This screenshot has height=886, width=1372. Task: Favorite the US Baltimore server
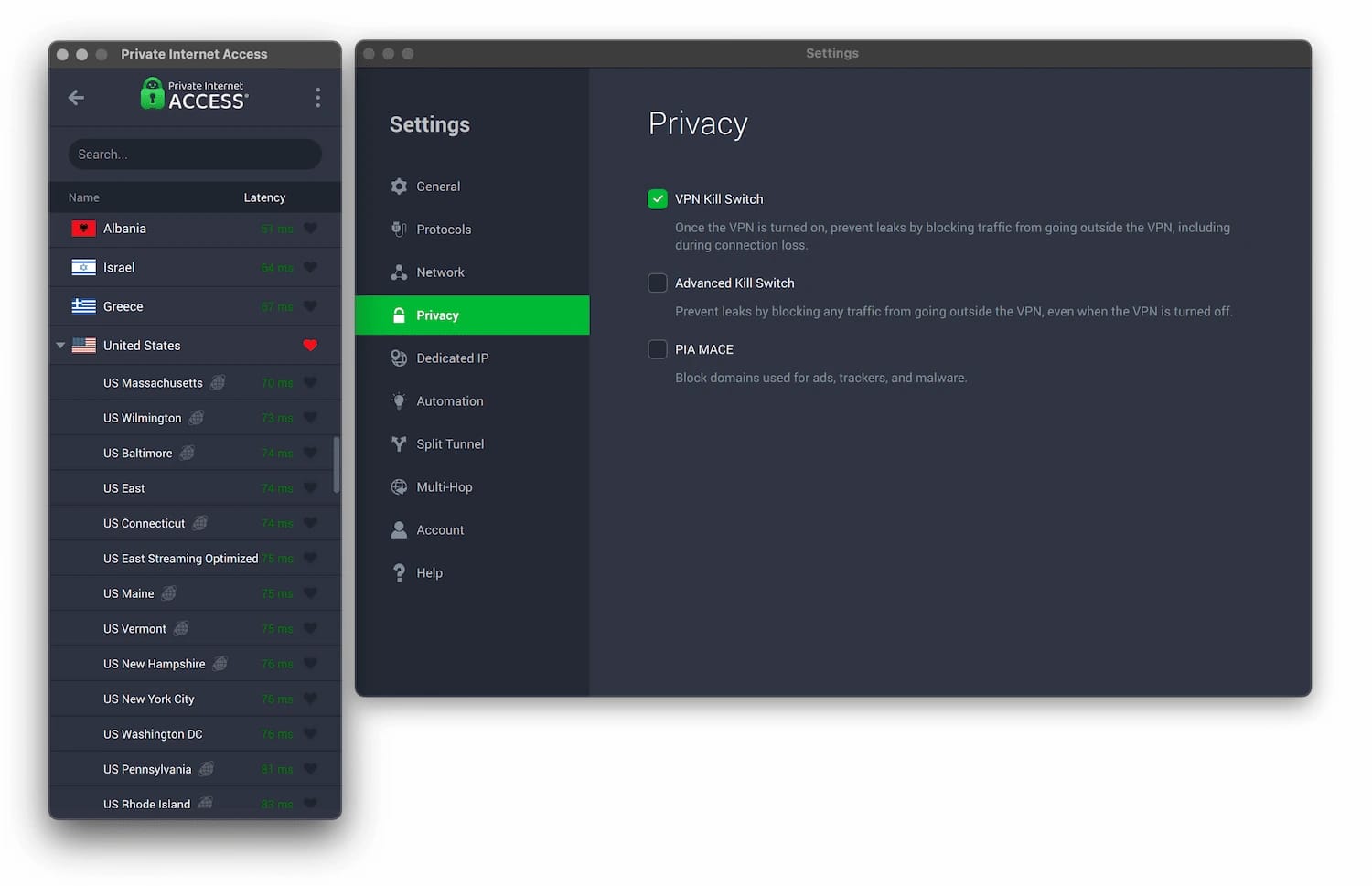pyautogui.click(x=310, y=453)
